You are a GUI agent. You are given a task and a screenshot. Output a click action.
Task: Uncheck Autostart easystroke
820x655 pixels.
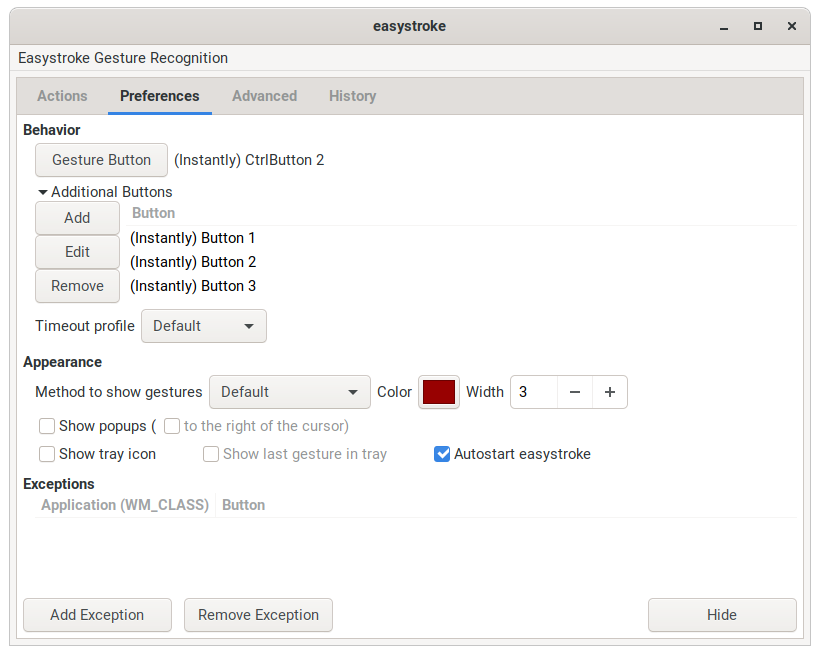click(442, 454)
